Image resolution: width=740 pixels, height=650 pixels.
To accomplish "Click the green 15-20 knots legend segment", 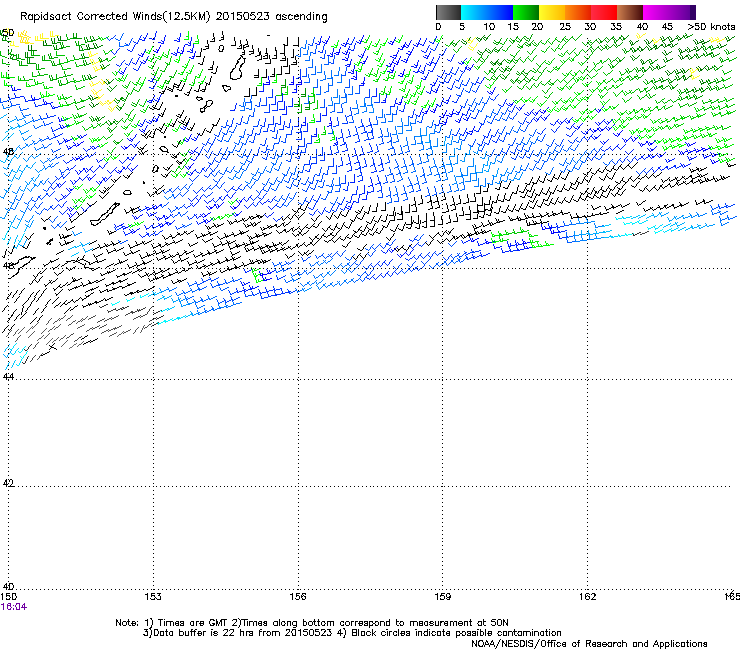I will pyautogui.click(x=526, y=12).
